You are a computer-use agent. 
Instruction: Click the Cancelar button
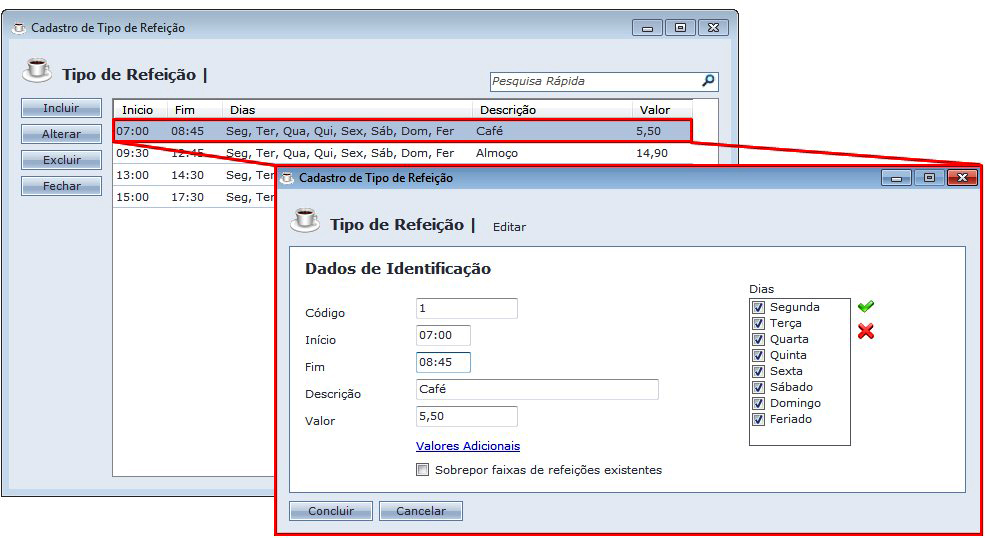(x=420, y=511)
